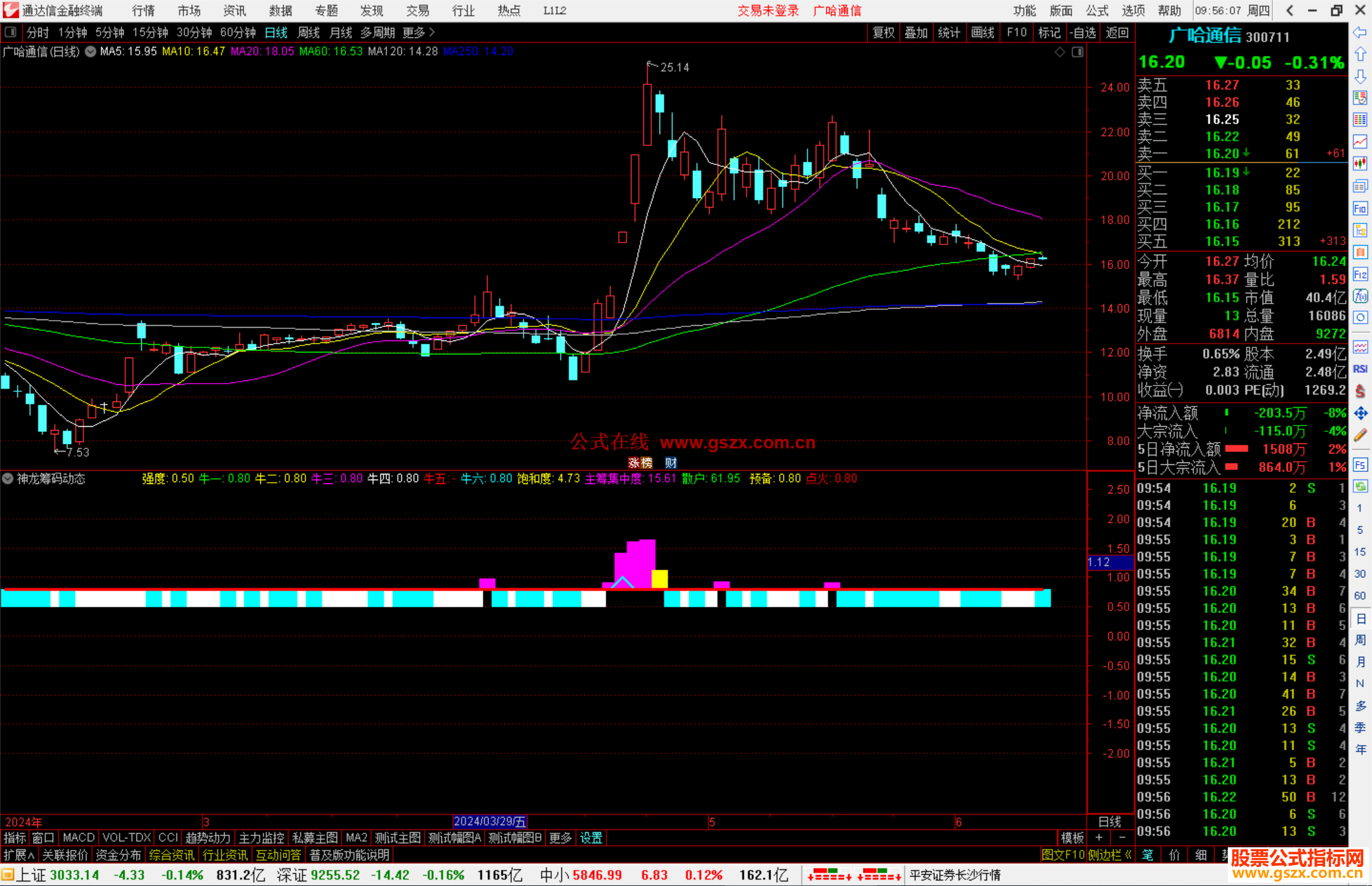The image size is (1372, 886).
Task: Click the F10 company info sidebar icon
Action: [1360, 208]
